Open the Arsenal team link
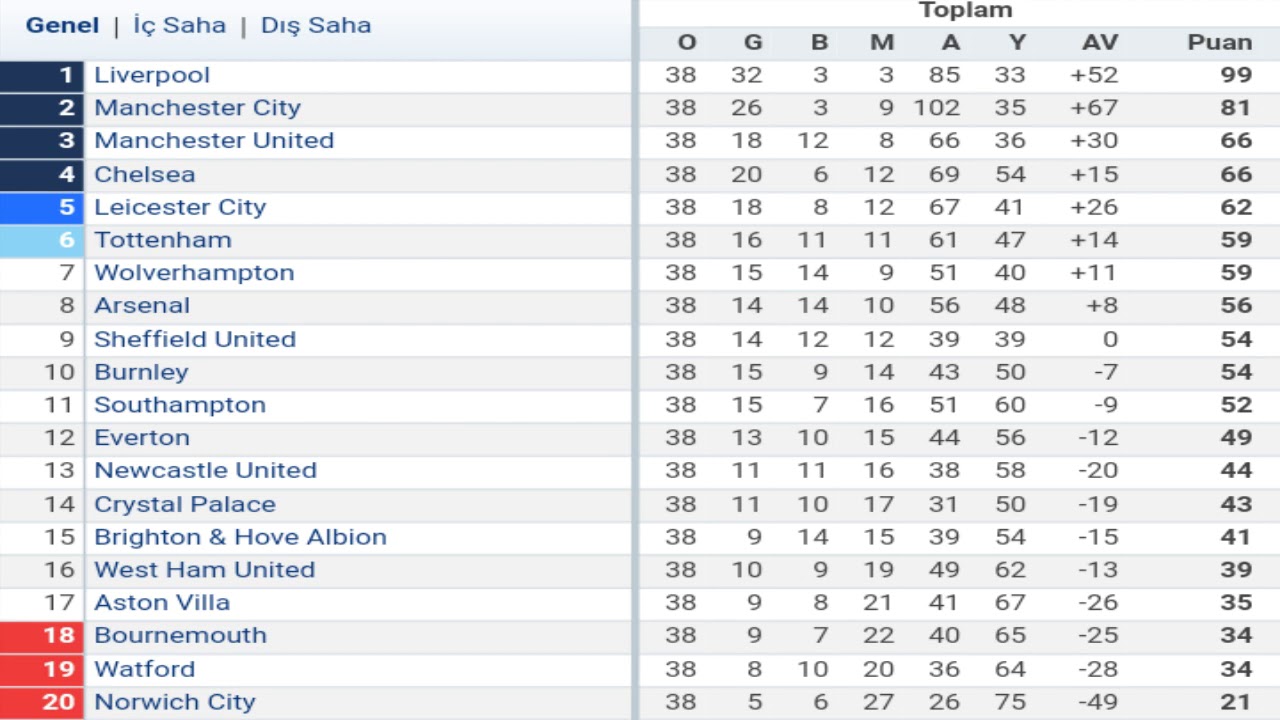Image resolution: width=1280 pixels, height=720 pixels. (x=142, y=306)
